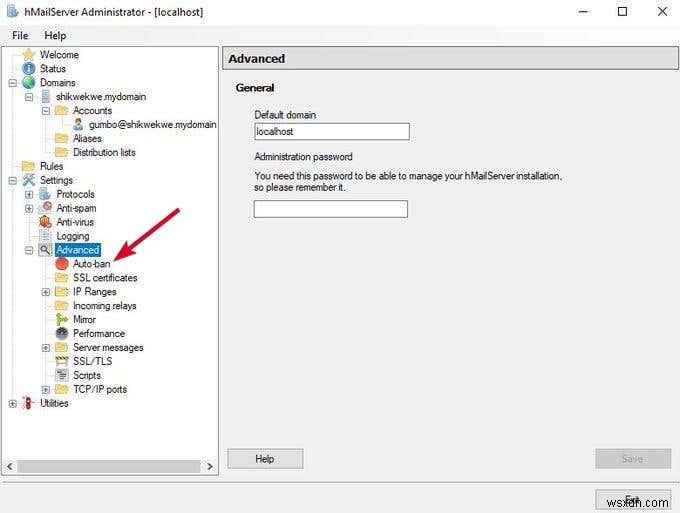Click the shikwekwe.mydomain server icon
680x513 pixels.
[45, 96]
